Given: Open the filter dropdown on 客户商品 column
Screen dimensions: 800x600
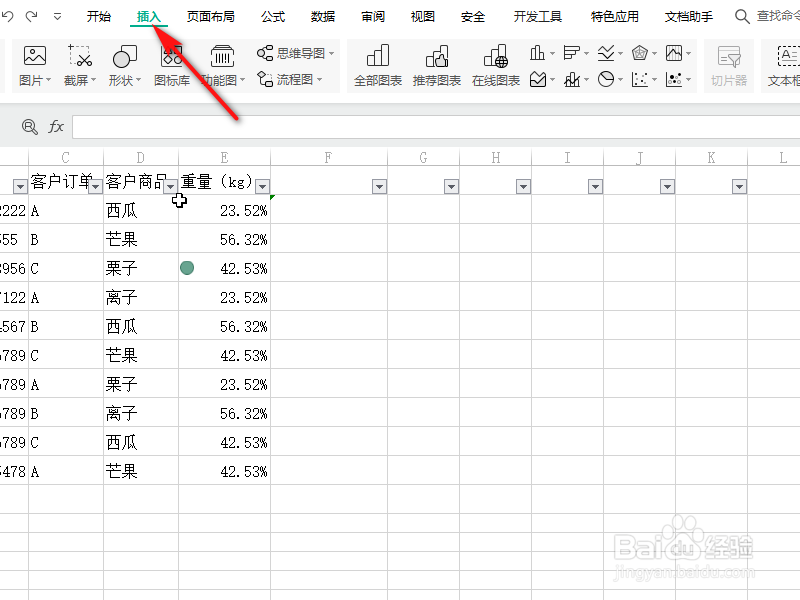Looking at the screenshot, I should coord(170,186).
